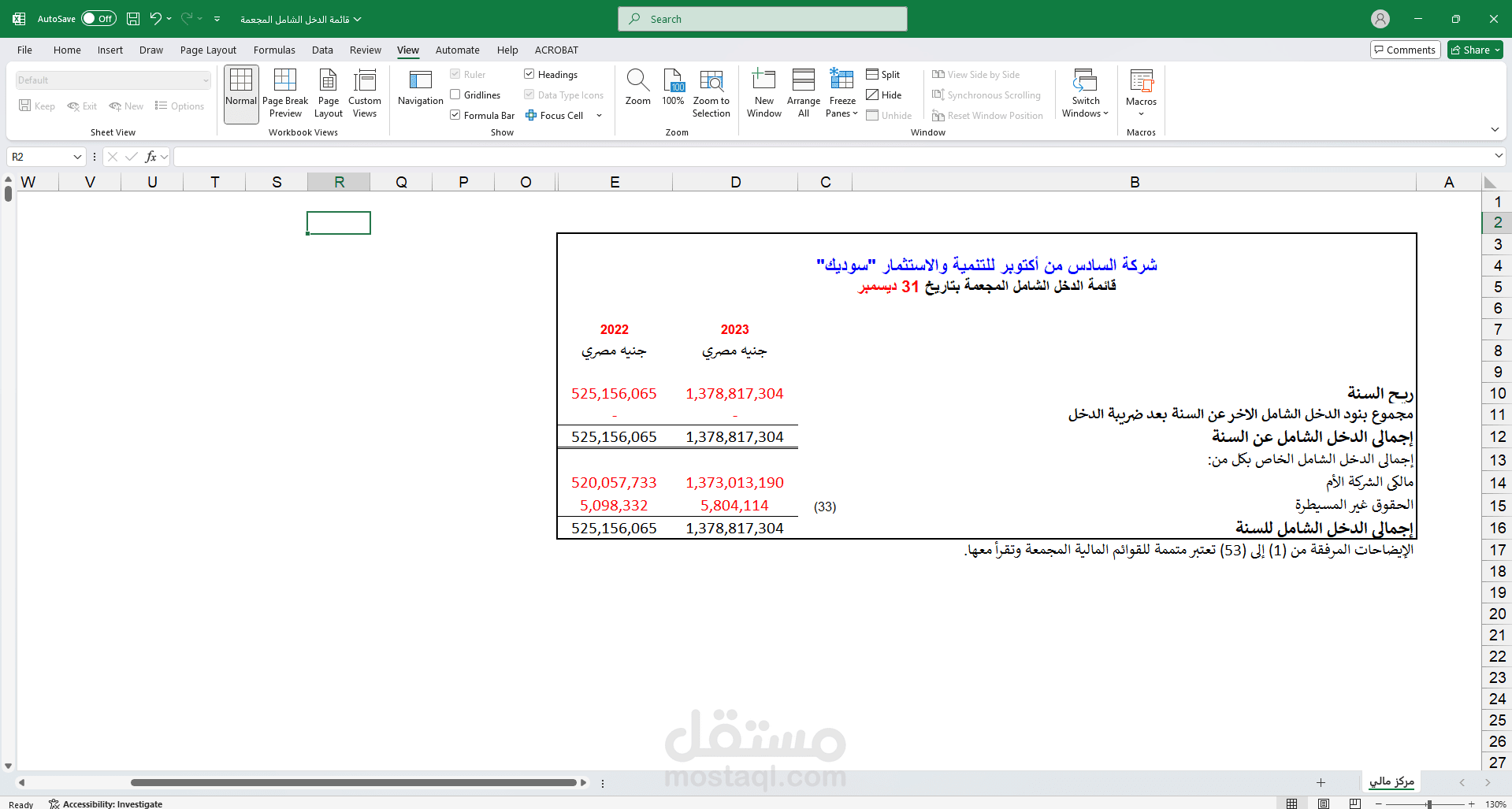Screen dimensions: 1512x809
Task: Click zoom in plus in status bar
Action: 1471,803
